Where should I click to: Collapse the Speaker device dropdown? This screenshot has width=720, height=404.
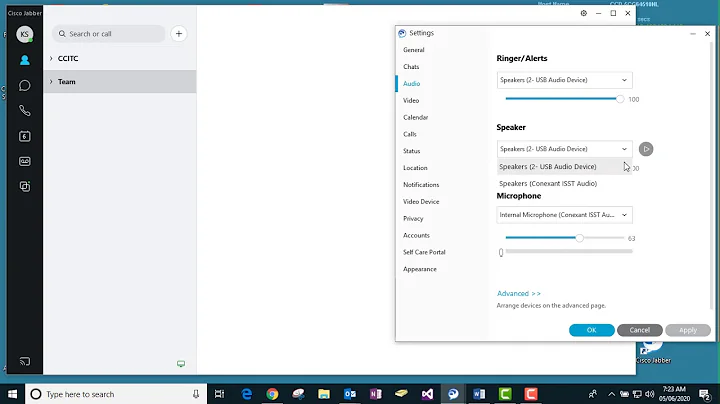pyautogui.click(x=564, y=149)
